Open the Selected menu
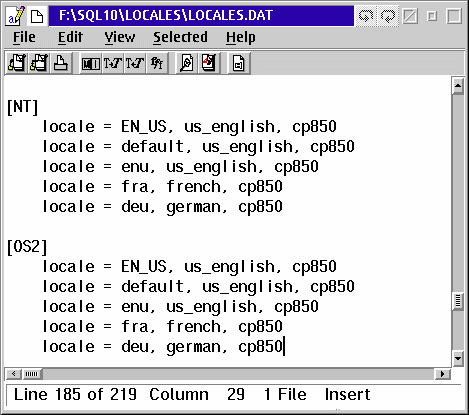 (180, 37)
